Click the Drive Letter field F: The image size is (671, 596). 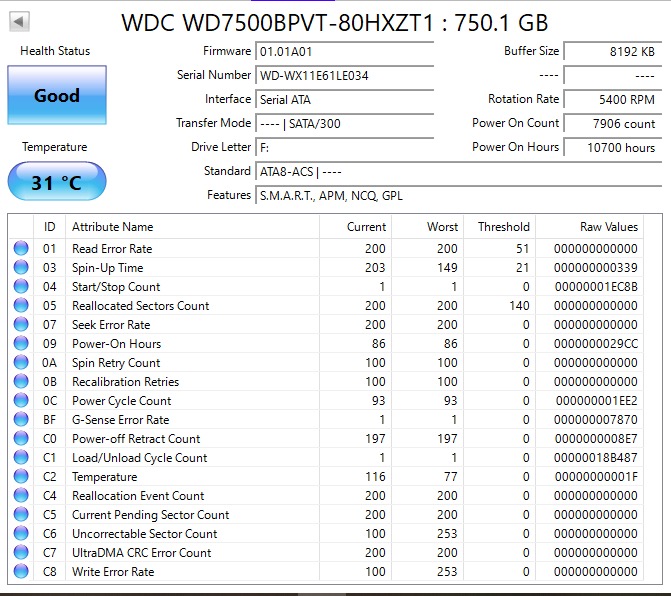(x=344, y=148)
